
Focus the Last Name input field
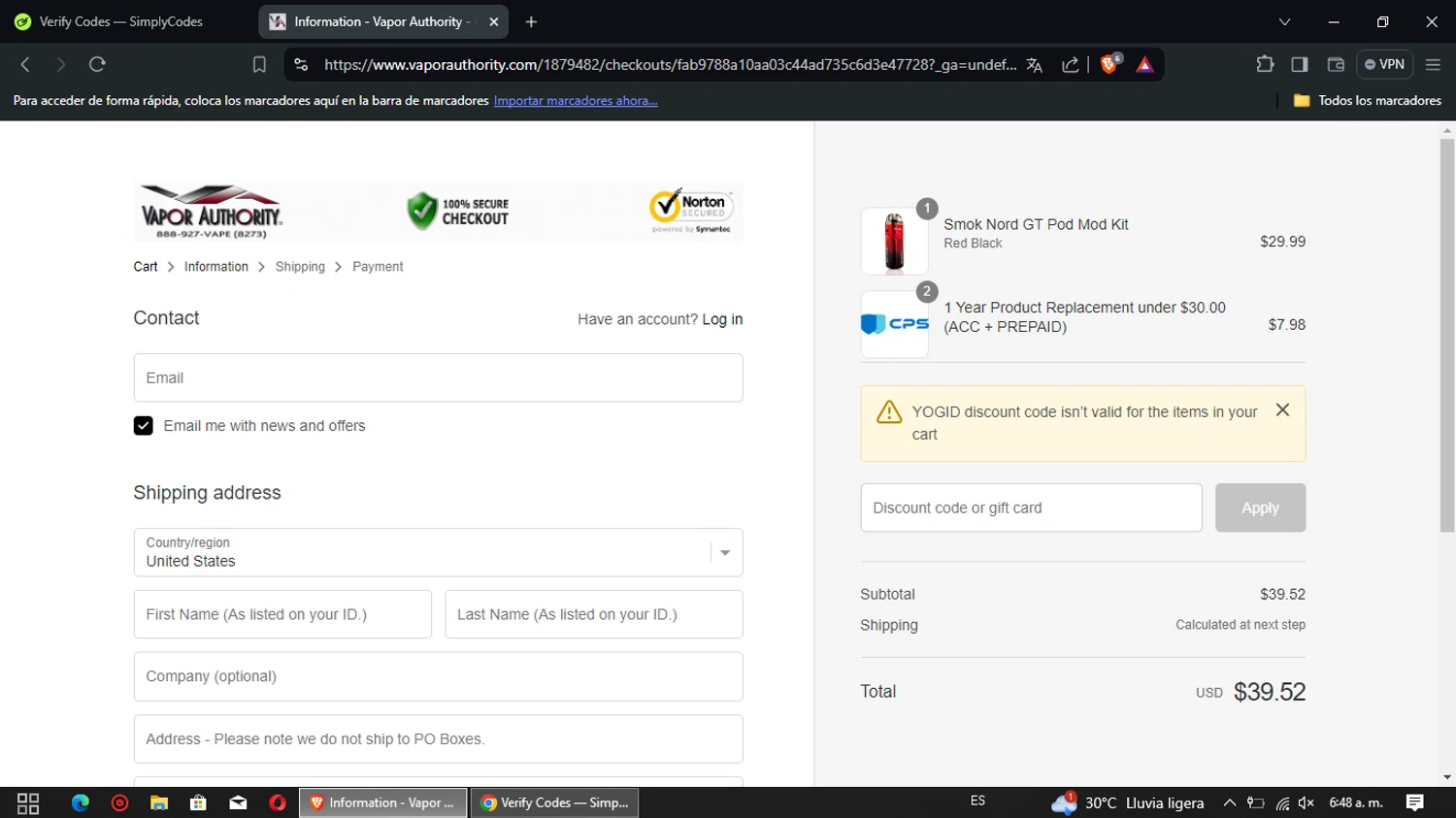(594, 614)
